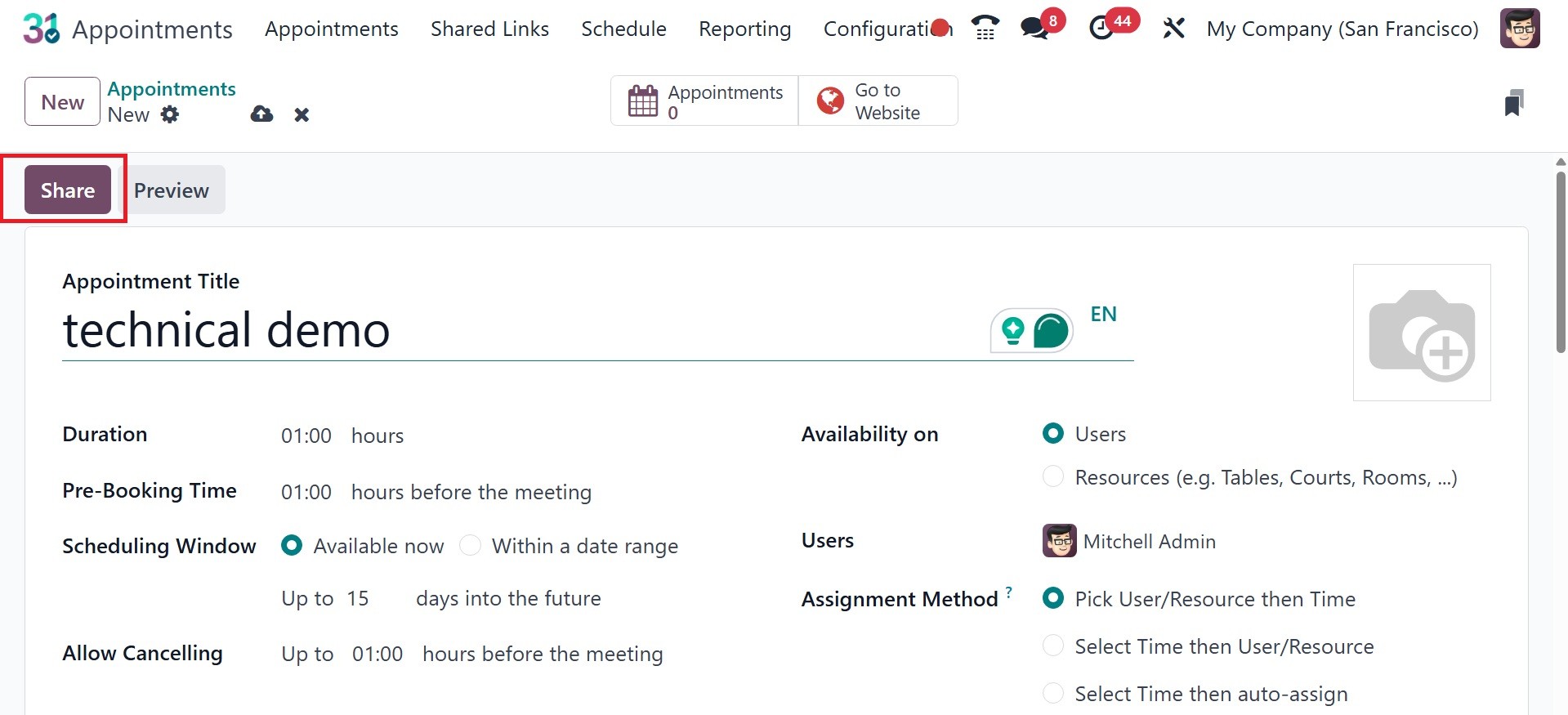Click the Preview button
Screen dimensions: 1568x715
(x=172, y=190)
